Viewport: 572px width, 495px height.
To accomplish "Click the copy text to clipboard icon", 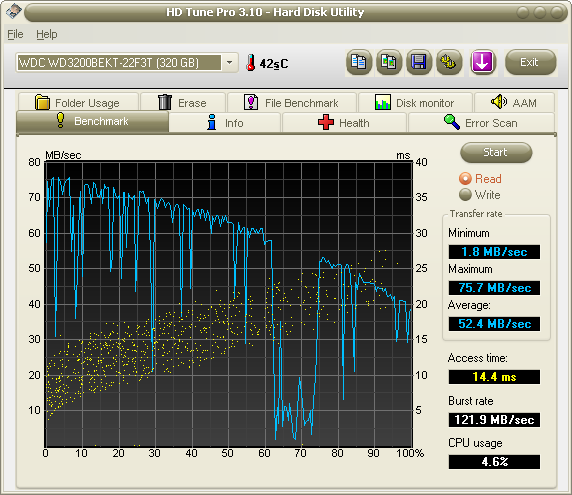I will [359, 62].
